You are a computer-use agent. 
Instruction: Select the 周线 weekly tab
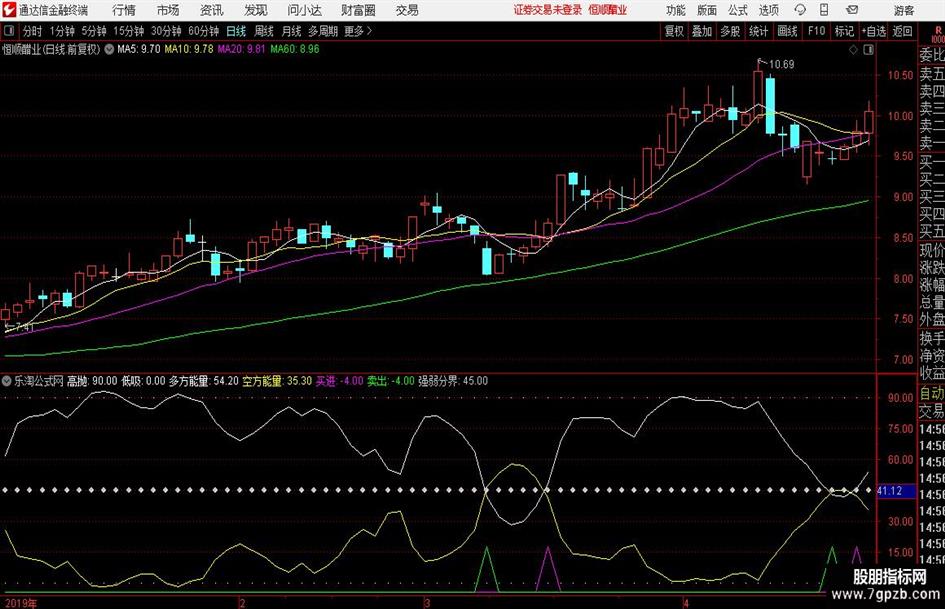coord(264,31)
